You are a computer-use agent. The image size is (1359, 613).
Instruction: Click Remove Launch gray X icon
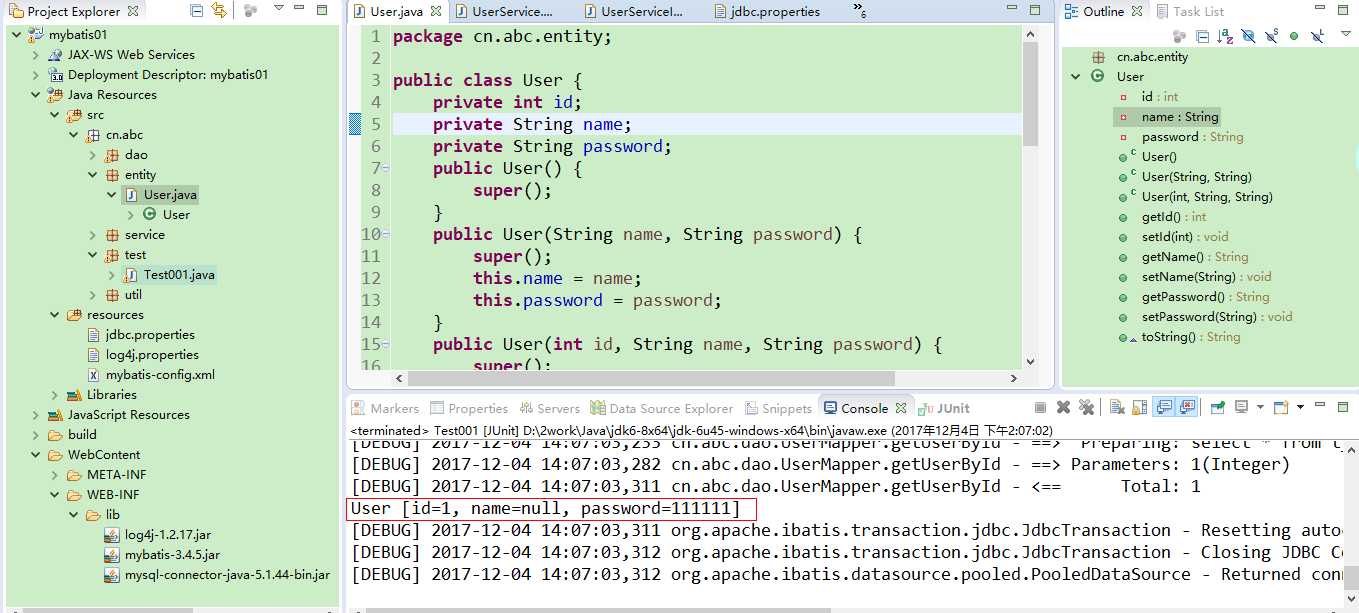[1063, 407]
